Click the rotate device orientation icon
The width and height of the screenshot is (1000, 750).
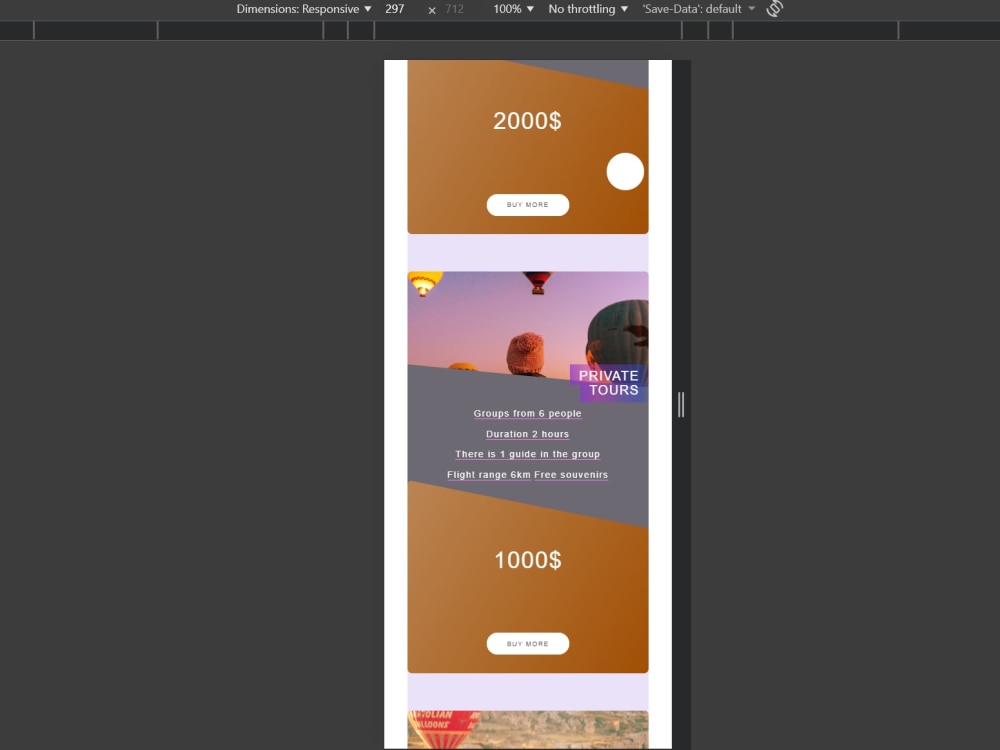point(774,9)
